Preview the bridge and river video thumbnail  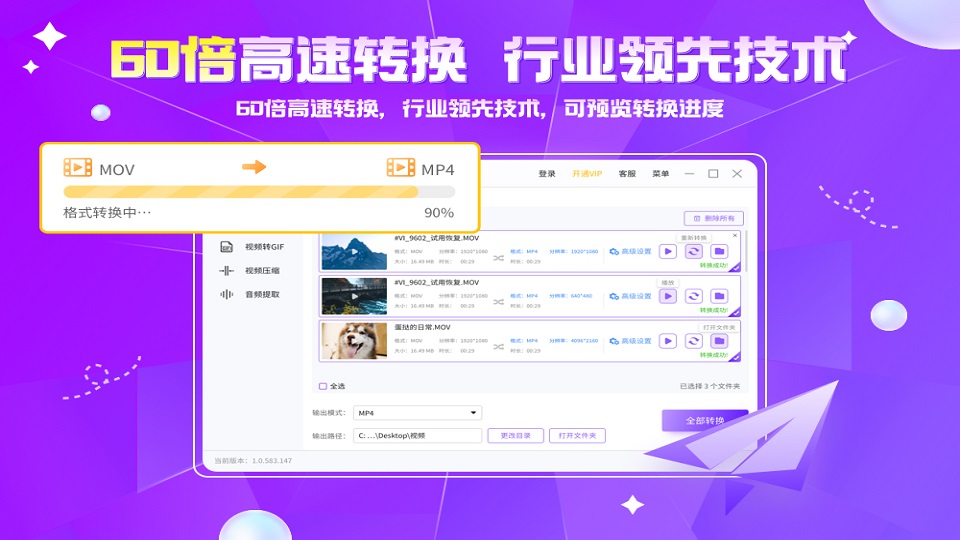(x=354, y=296)
